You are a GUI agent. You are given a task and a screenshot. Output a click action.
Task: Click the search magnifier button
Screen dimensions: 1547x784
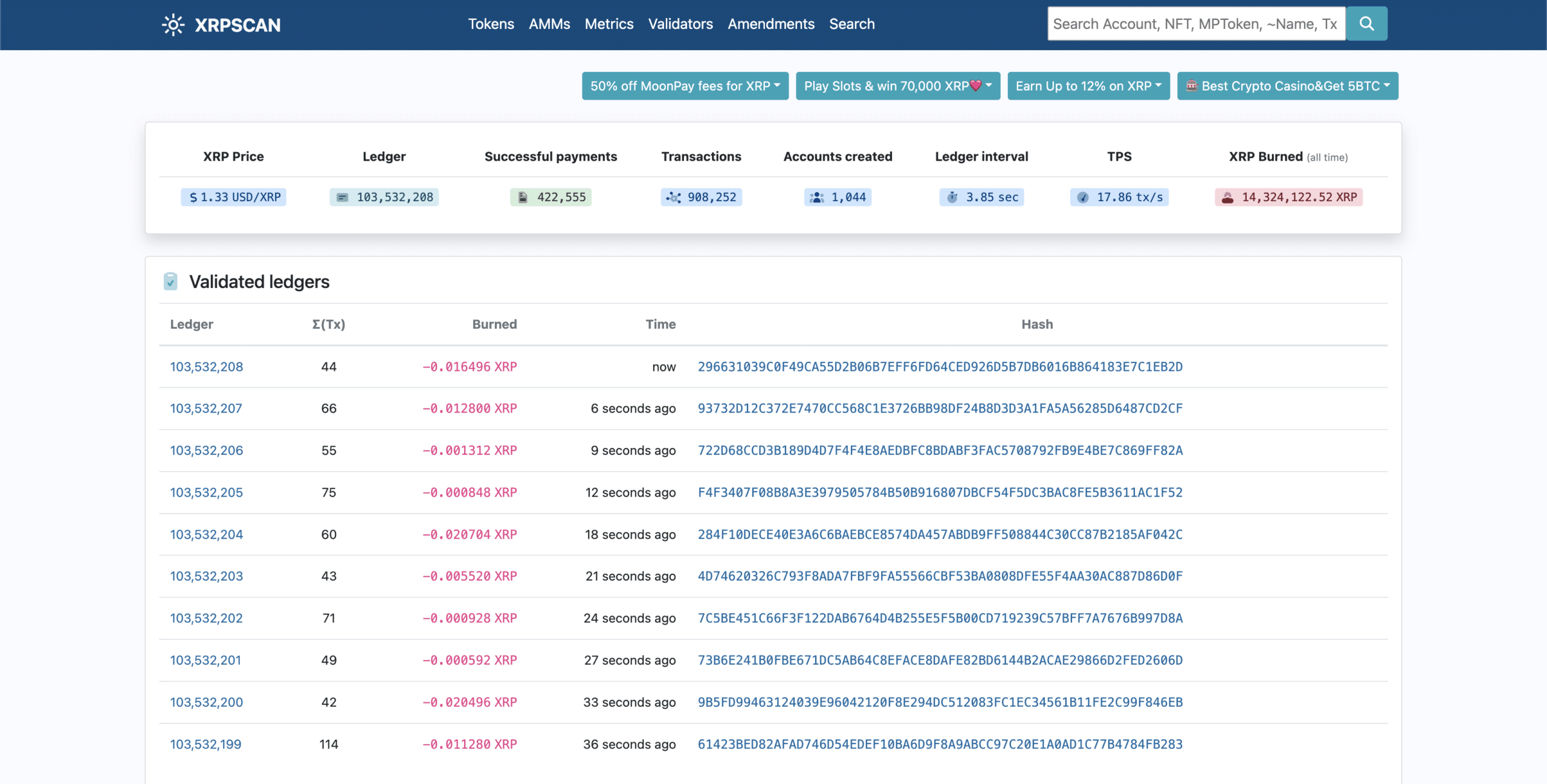click(1366, 24)
